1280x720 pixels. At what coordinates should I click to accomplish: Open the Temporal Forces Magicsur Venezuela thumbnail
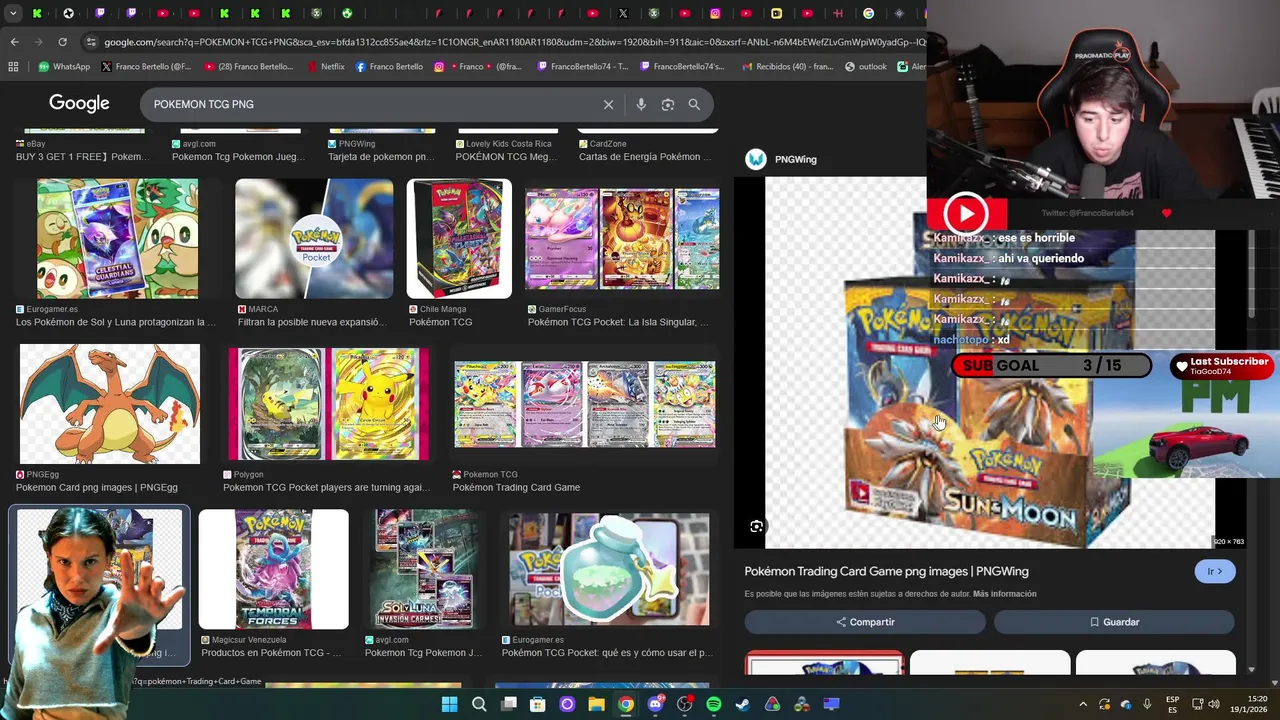273,569
